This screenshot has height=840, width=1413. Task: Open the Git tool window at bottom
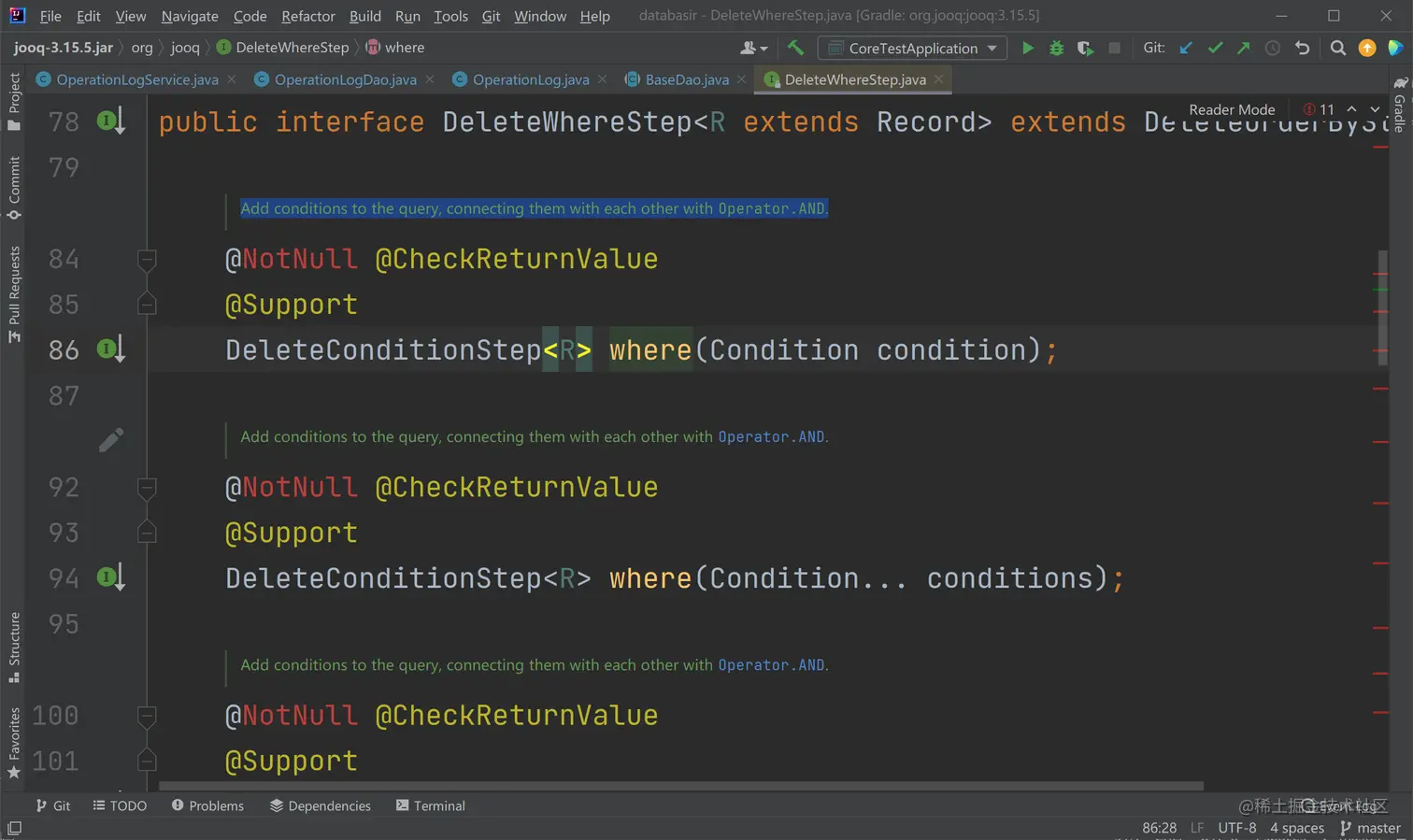[53, 805]
